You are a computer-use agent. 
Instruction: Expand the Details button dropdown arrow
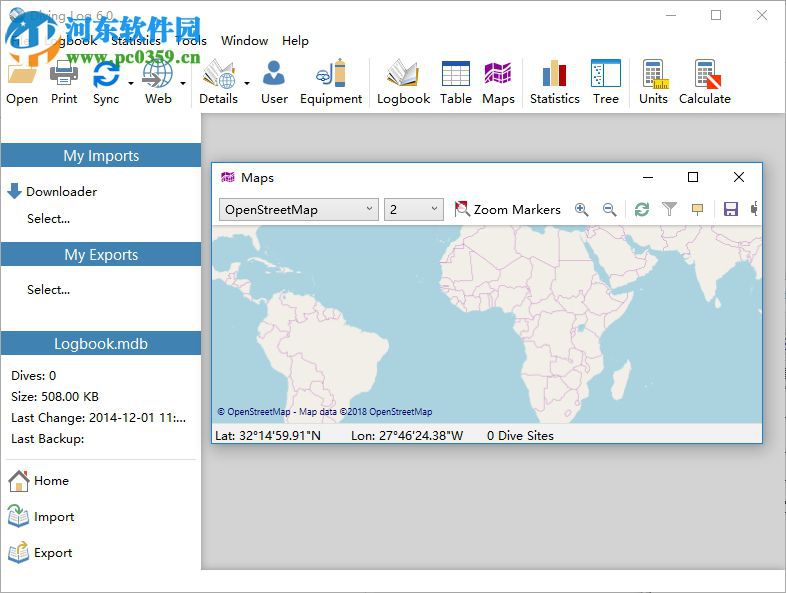click(247, 84)
